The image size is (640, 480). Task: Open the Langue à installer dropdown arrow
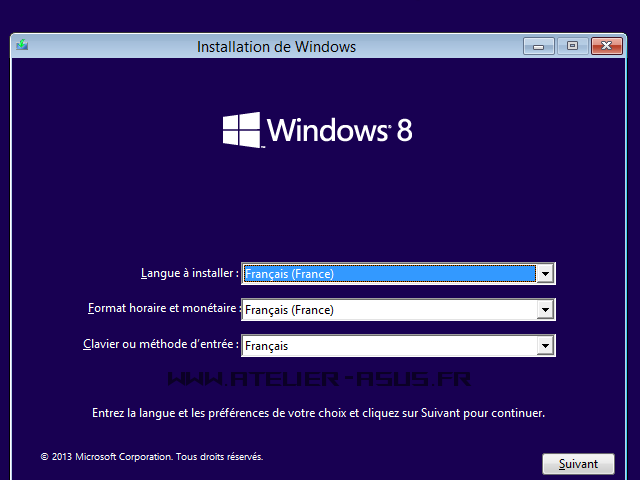(545, 273)
